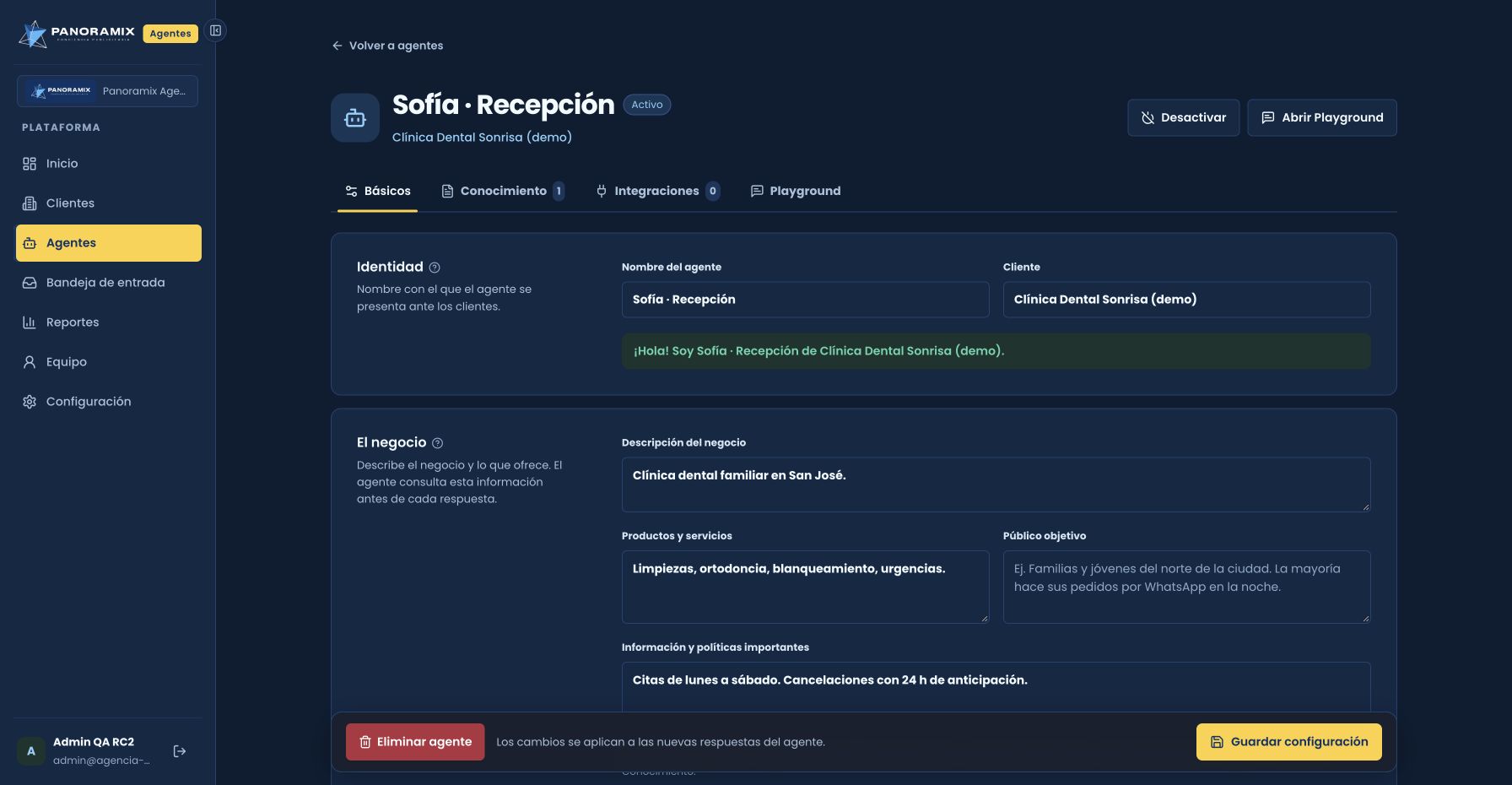This screenshot has width=1512, height=785.
Task: Click the Descripción del negocio text area
Action: tap(996, 485)
